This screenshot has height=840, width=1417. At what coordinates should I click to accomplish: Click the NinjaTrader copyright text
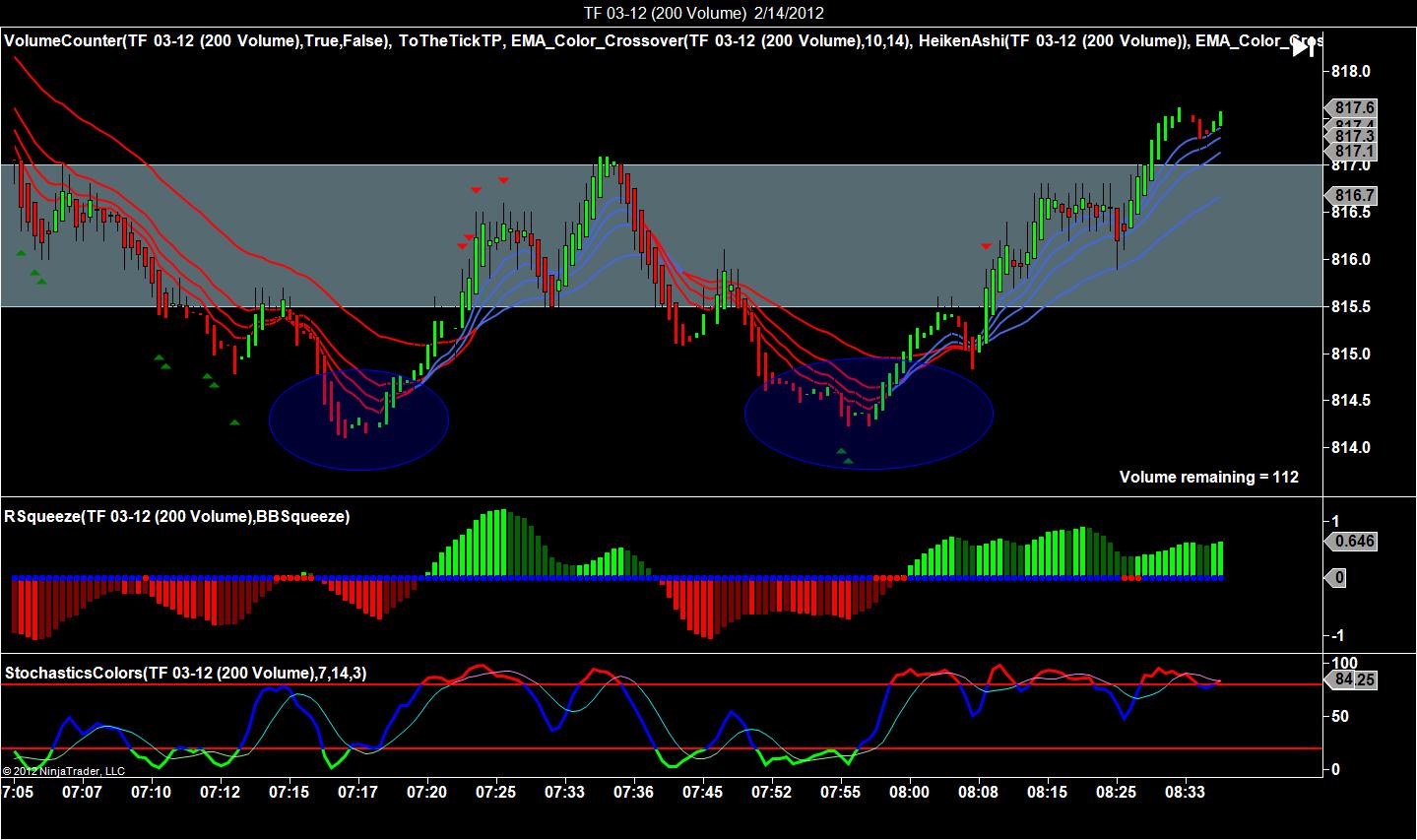(x=63, y=771)
